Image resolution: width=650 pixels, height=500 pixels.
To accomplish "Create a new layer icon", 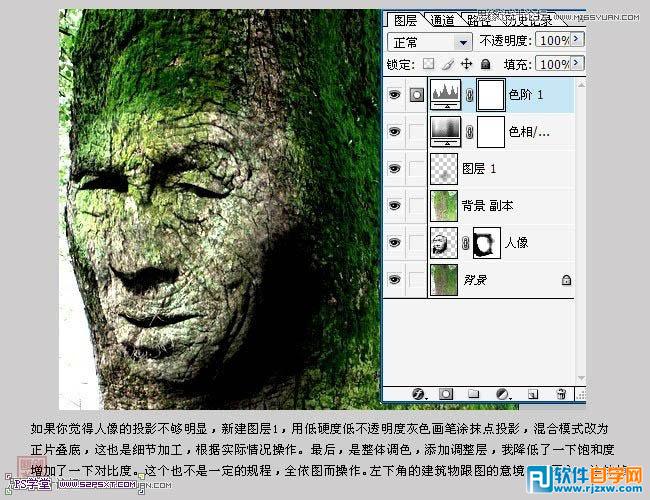I will click(x=533, y=394).
